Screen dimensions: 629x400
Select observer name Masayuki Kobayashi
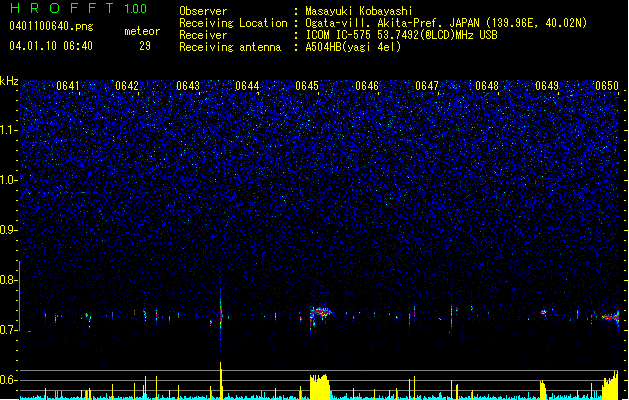(x=358, y=11)
